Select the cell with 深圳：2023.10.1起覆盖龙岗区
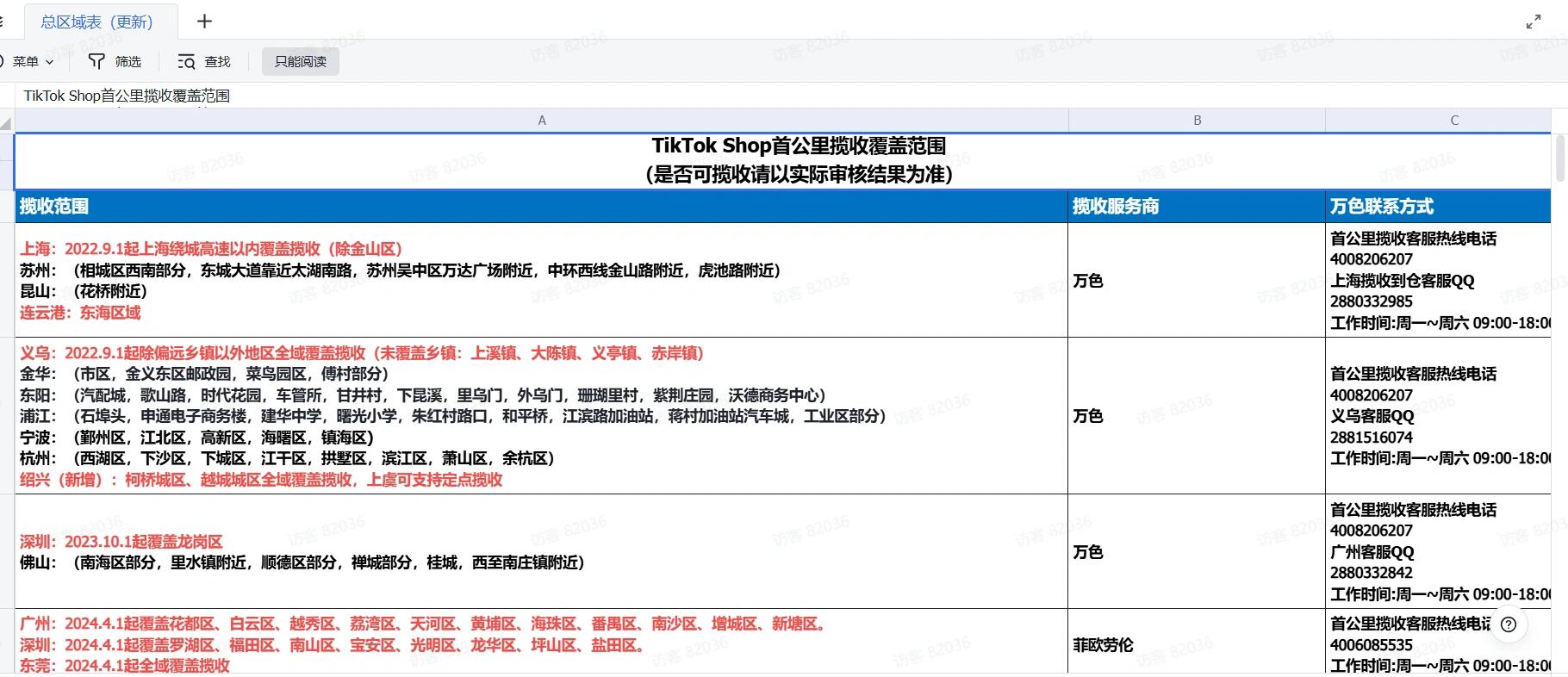Image resolution: width=1568 pixels, height=677 pixels. 542,551
